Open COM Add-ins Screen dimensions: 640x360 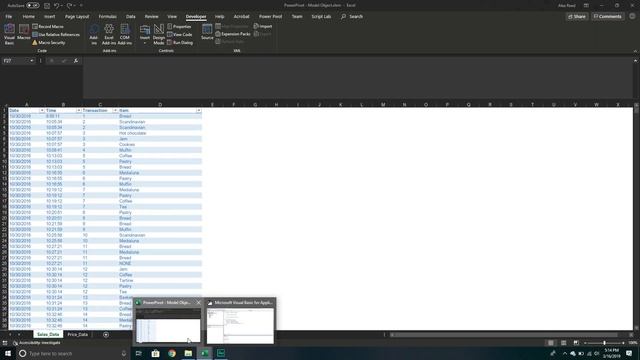coord(125,34)
